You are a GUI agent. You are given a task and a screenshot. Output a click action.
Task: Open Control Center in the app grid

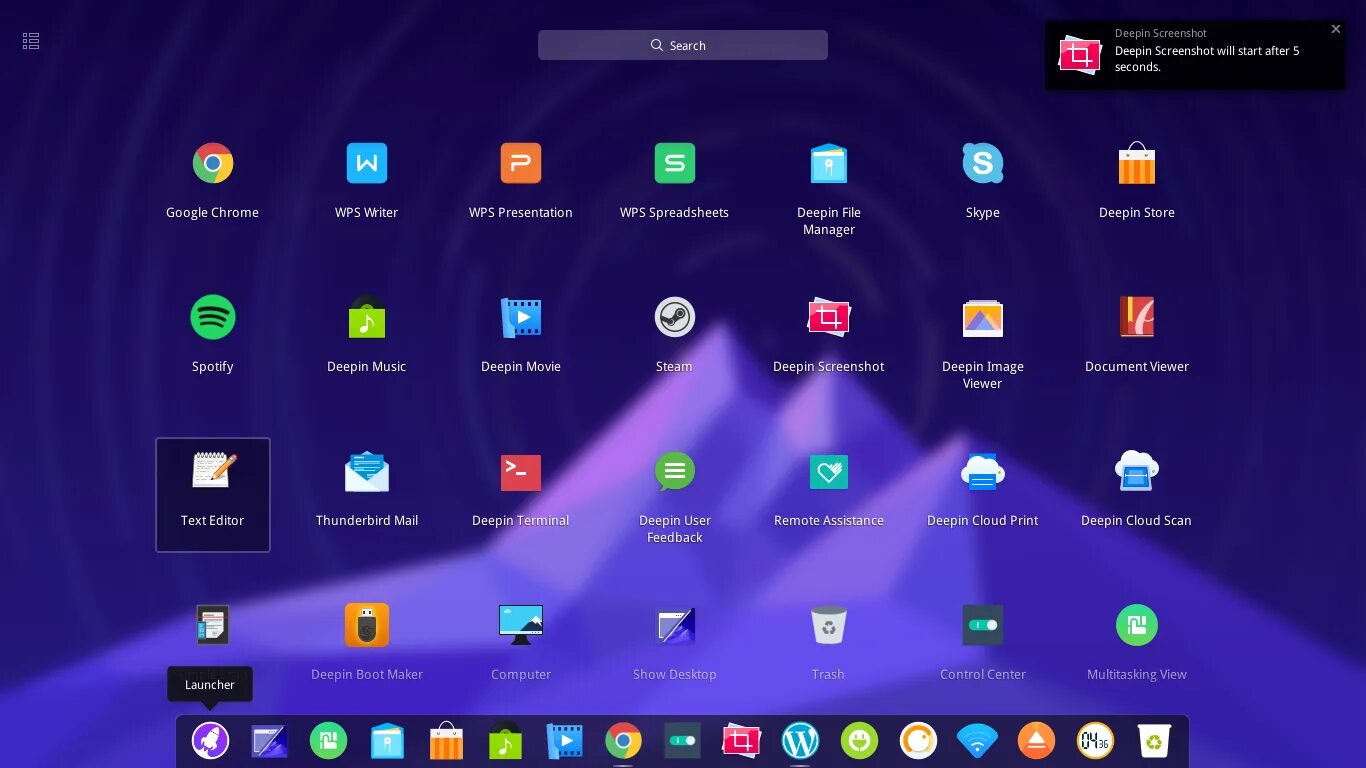(x=982, y=625)
